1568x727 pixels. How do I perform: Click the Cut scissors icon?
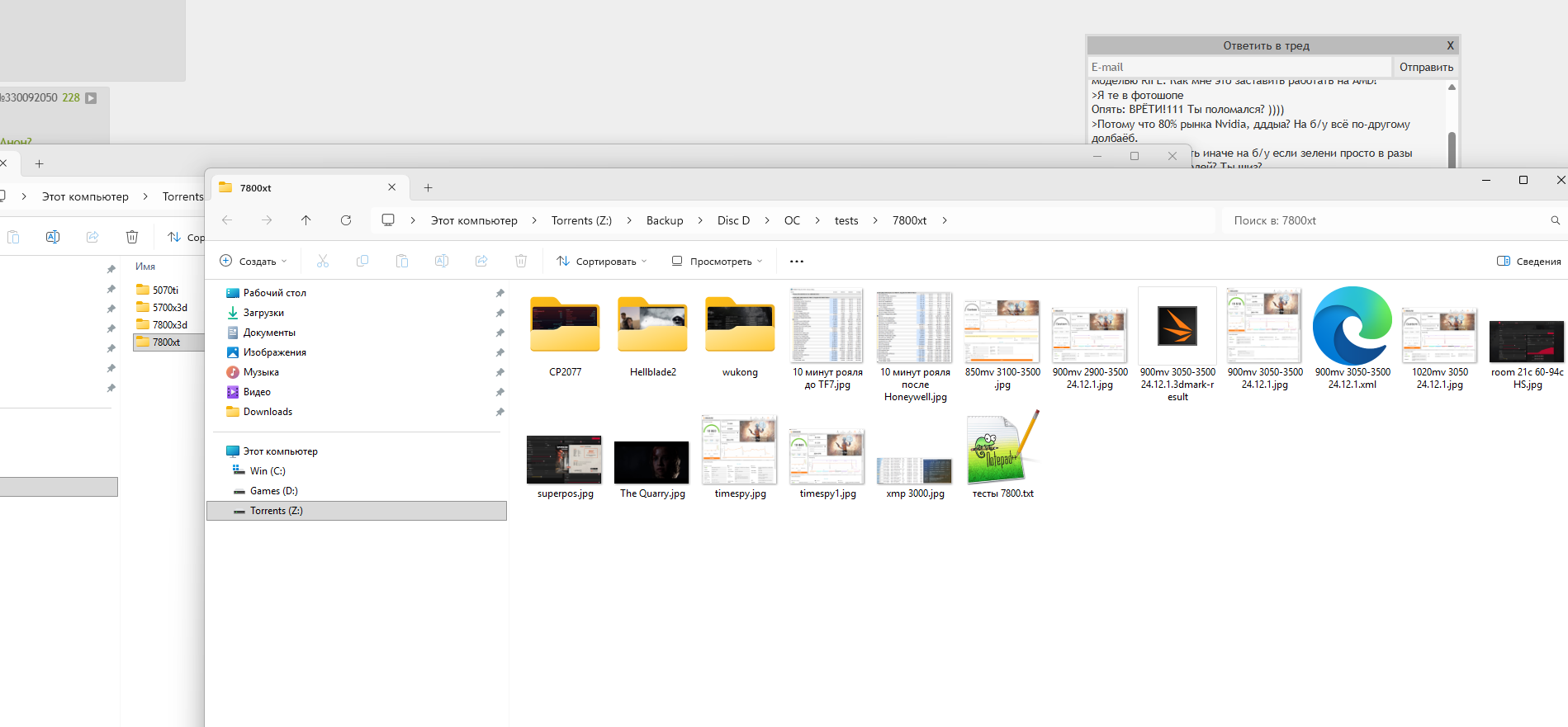(323, 262)
